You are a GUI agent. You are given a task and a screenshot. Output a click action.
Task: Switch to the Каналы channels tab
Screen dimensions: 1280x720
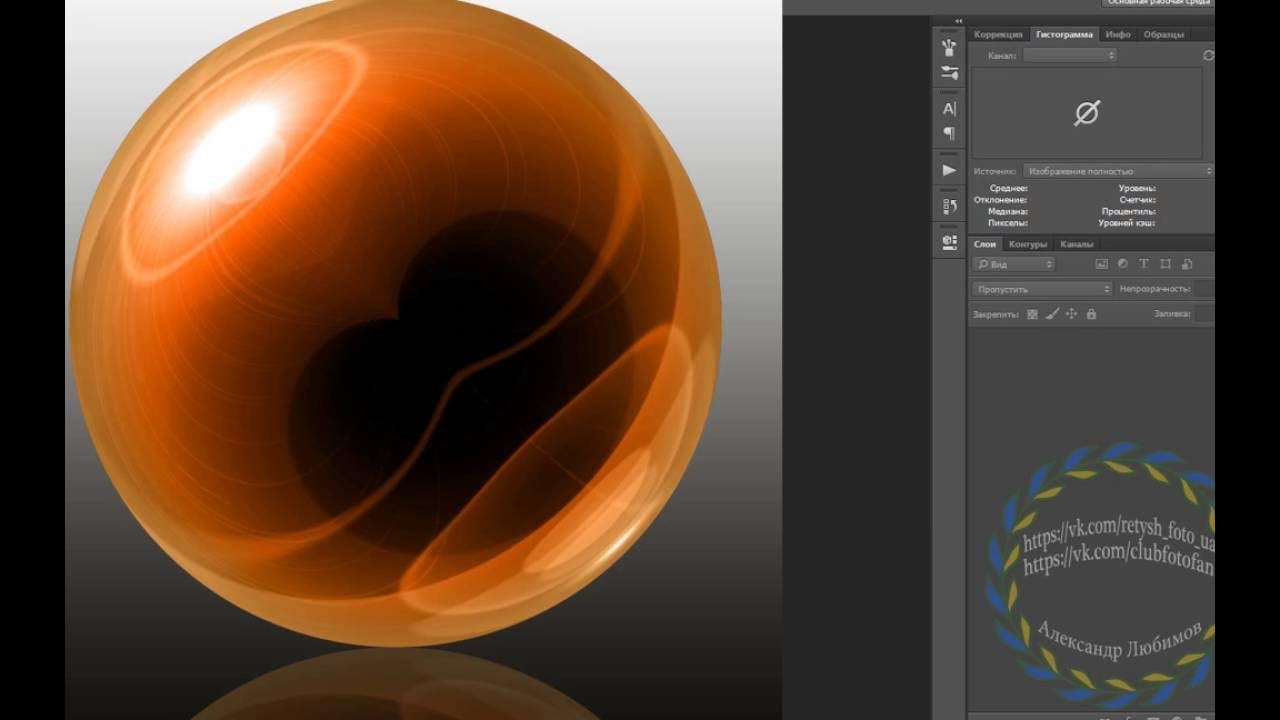click(x=1077, y=244)
